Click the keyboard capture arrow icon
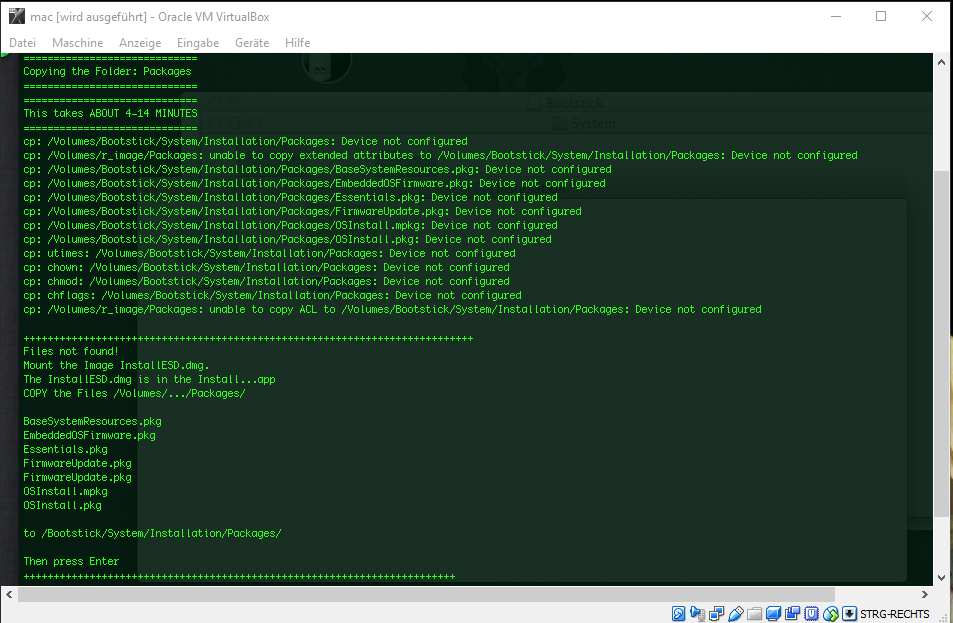Screen dimensions: 953x623 coord(849,613)
